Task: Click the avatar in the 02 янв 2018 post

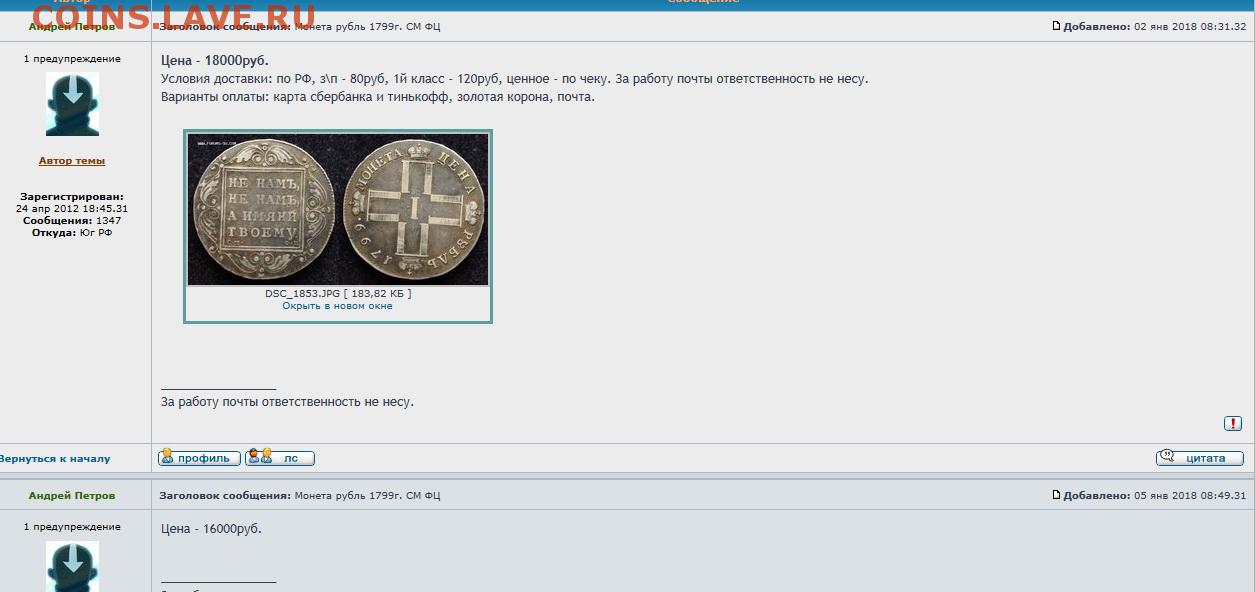Action: pyautogui.click(x=72, y=104)
